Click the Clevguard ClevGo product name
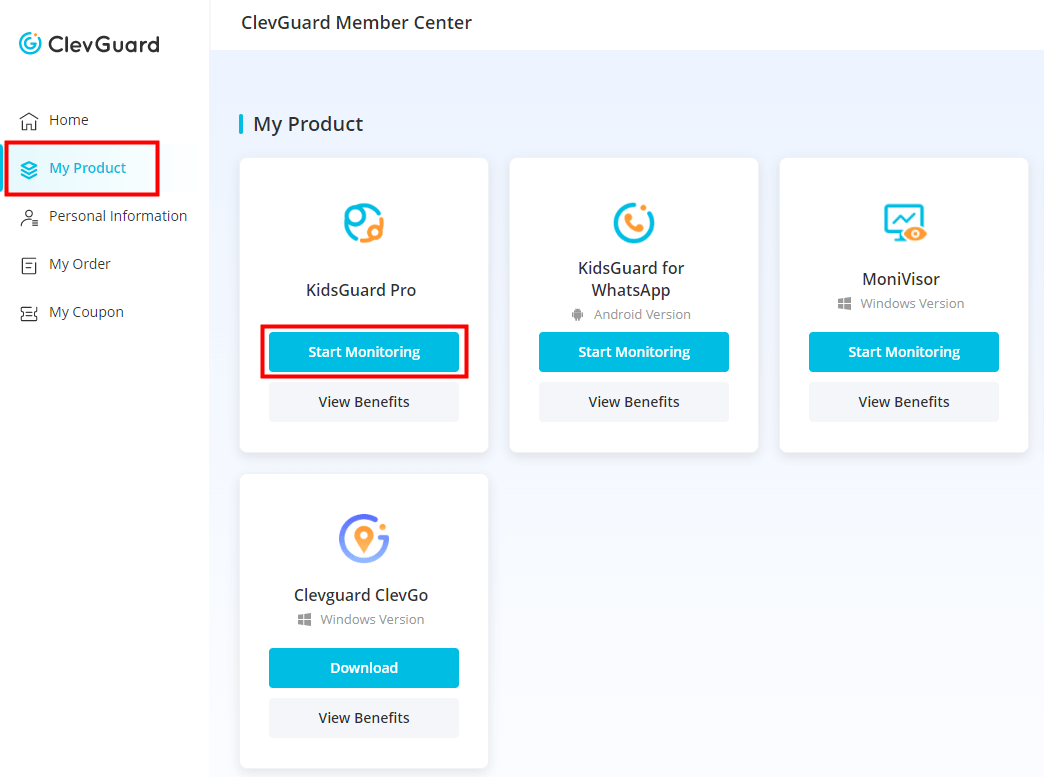This screenshot has height=777, width=1044. (x=361, y=595)
